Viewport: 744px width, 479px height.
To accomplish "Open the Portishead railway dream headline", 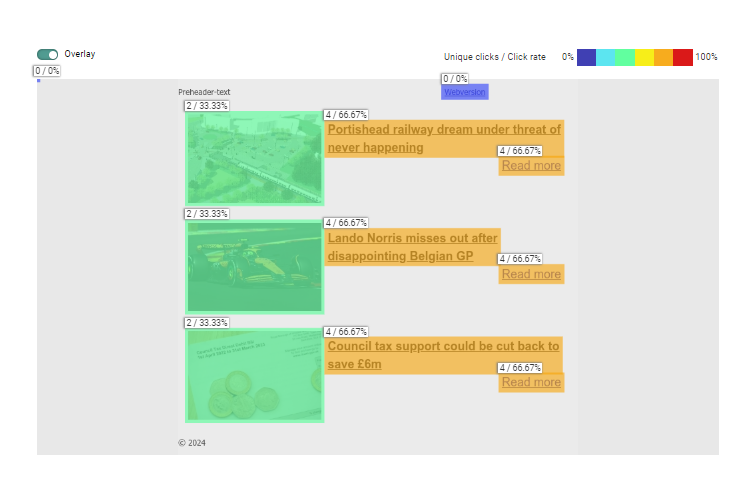I will (444, 138).
